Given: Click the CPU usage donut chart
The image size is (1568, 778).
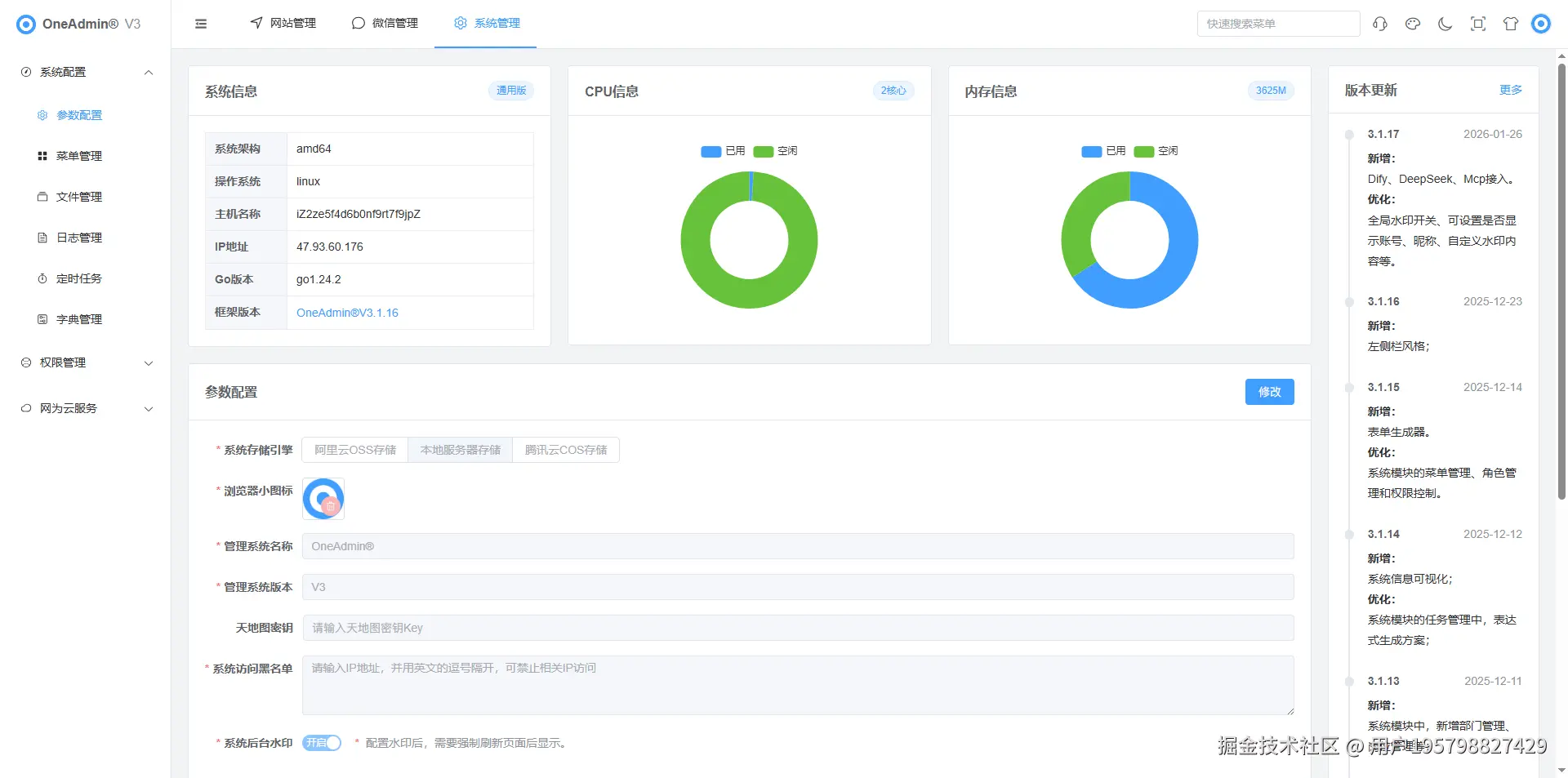Looking at the screenshot, I should tap(749, 240).
